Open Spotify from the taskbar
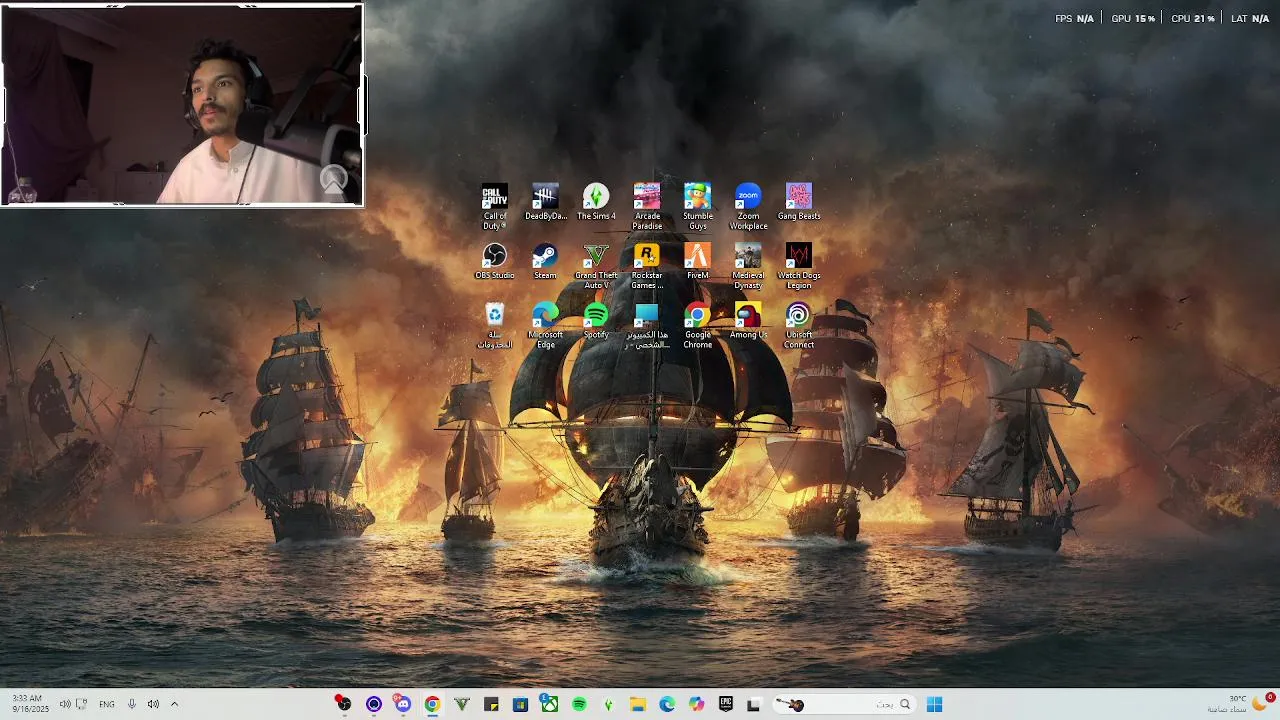This screenshot has width=1280, height=720. (x=579, y=704)
